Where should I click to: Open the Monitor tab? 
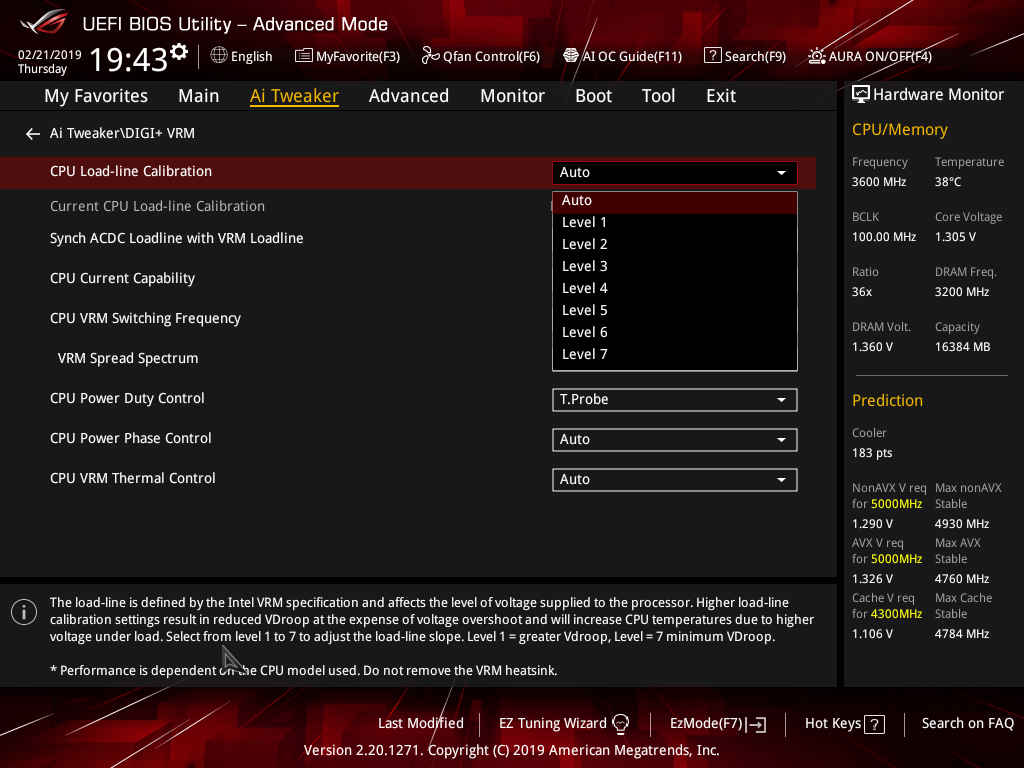512,96
